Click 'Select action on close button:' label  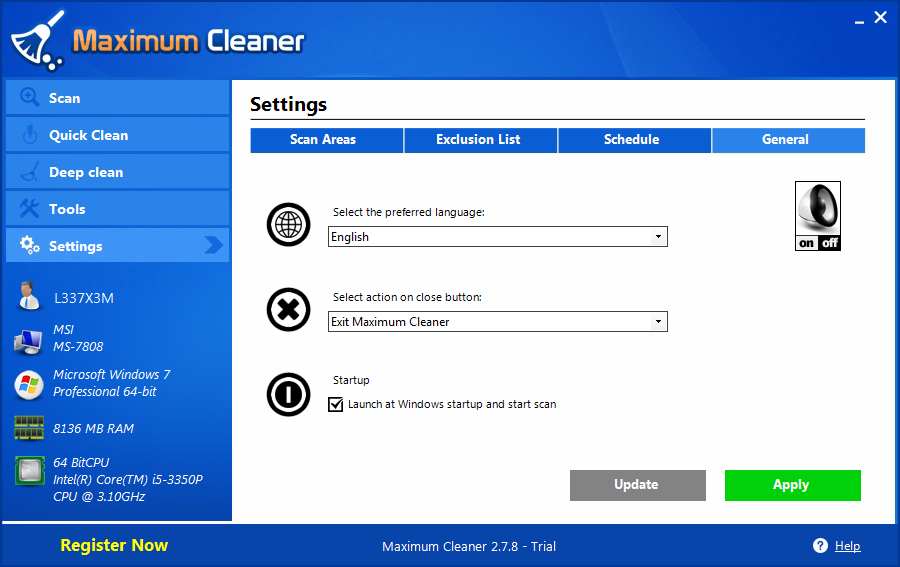(407, 297)
